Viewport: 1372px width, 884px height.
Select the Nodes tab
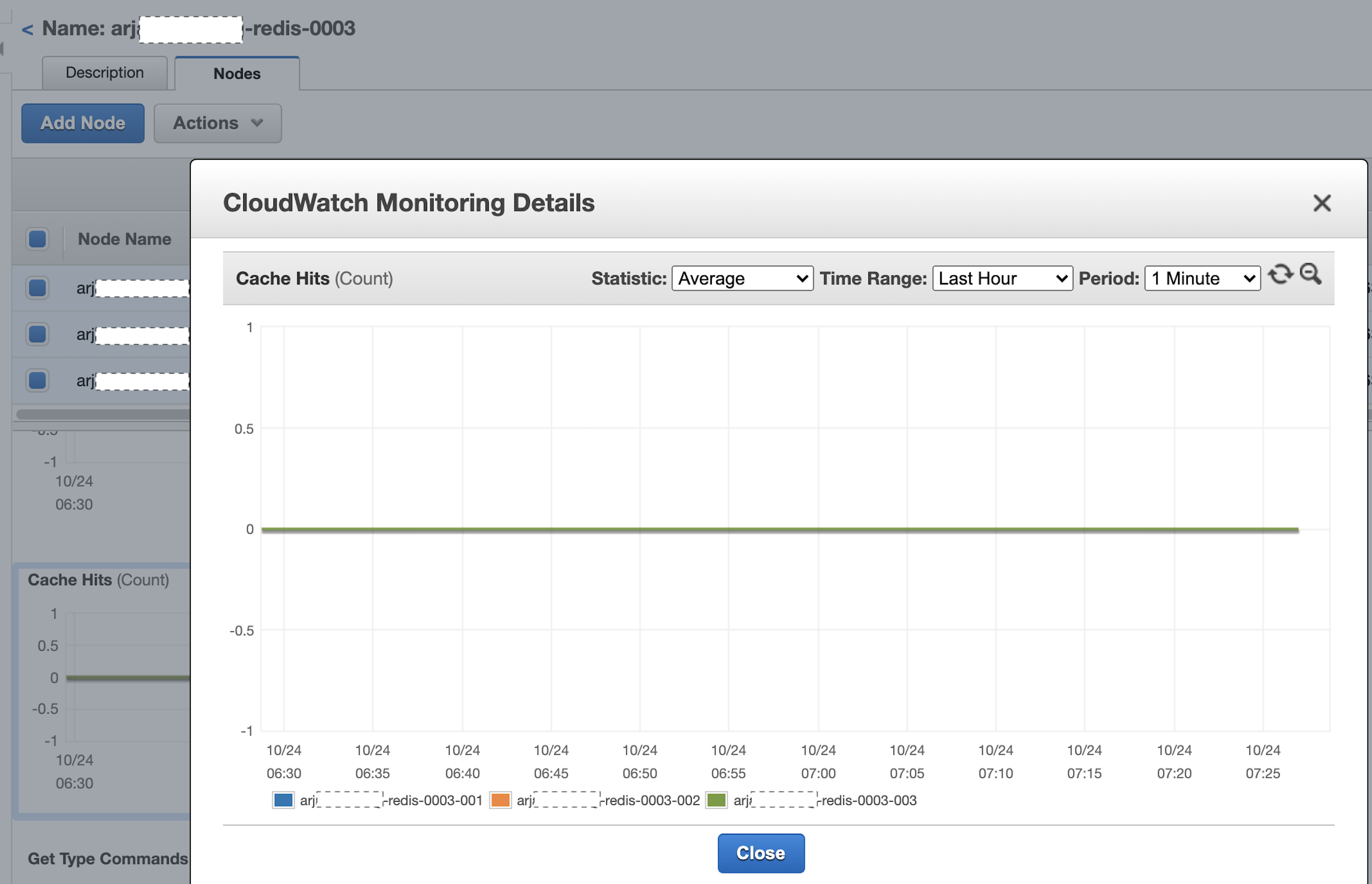tap(236, 73)
